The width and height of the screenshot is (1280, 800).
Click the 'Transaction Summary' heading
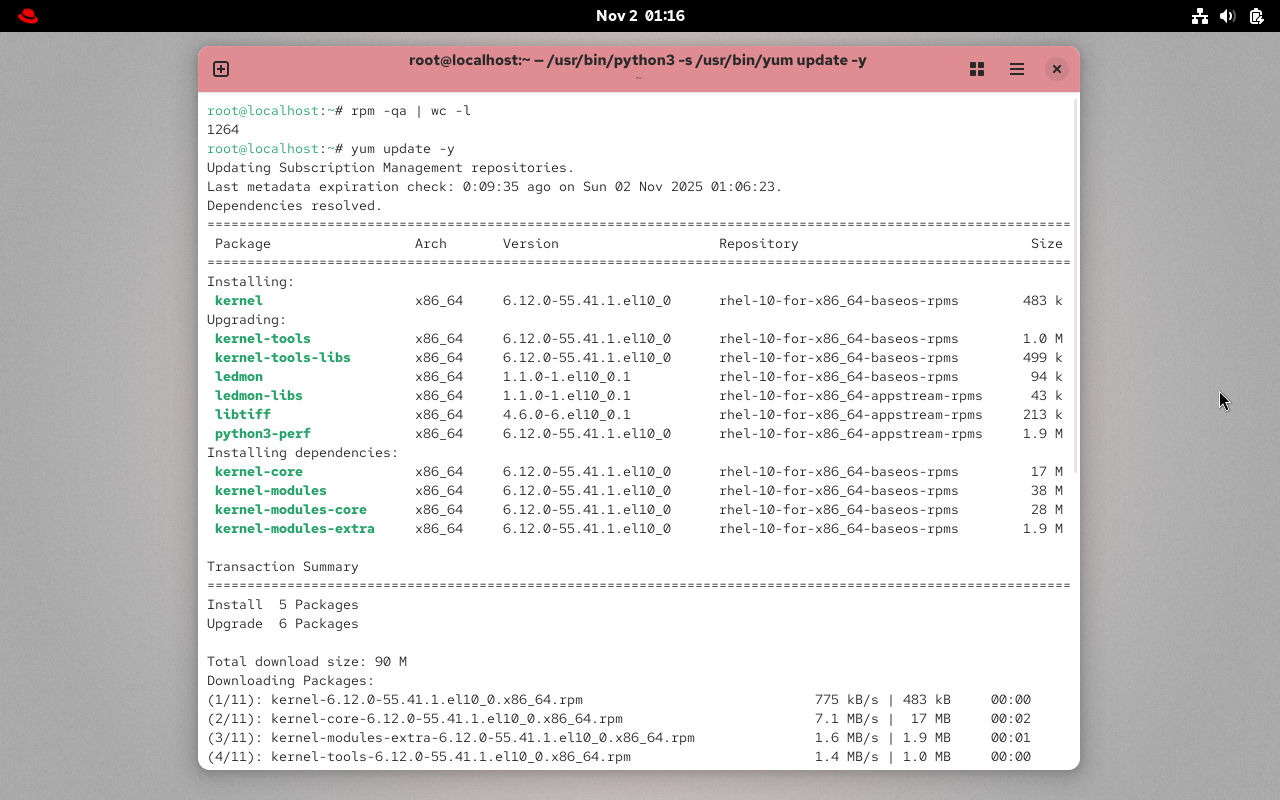pyautogui.click(x=282, y=566)
